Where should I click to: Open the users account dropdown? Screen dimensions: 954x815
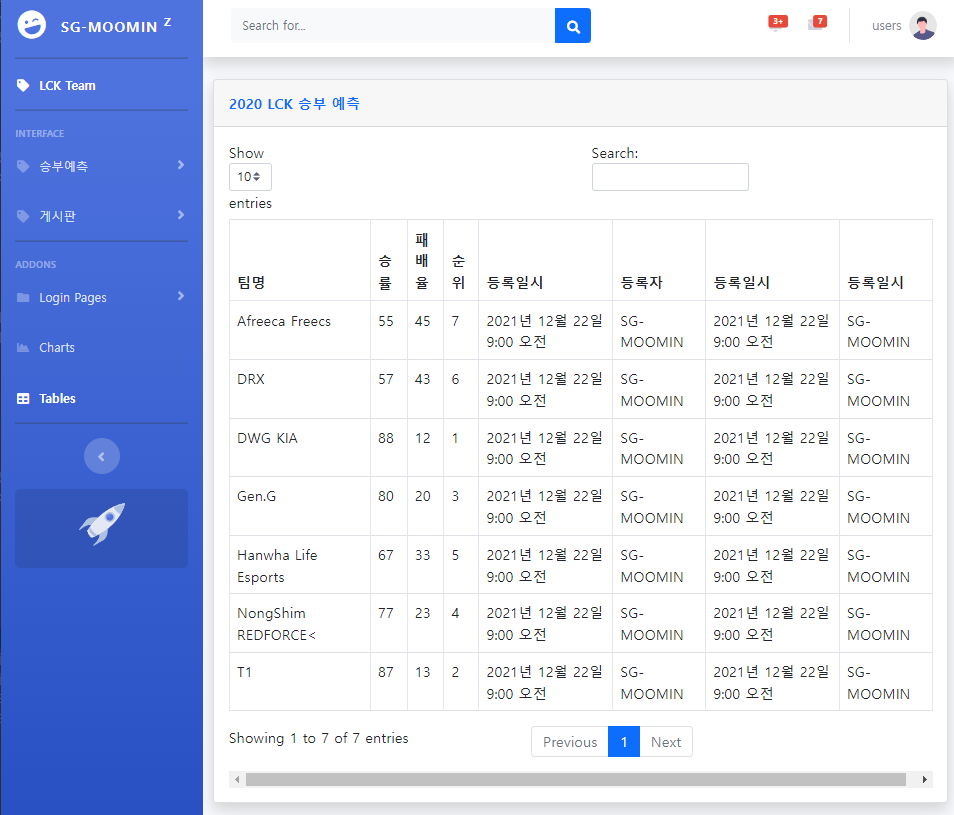click(904, 26)
